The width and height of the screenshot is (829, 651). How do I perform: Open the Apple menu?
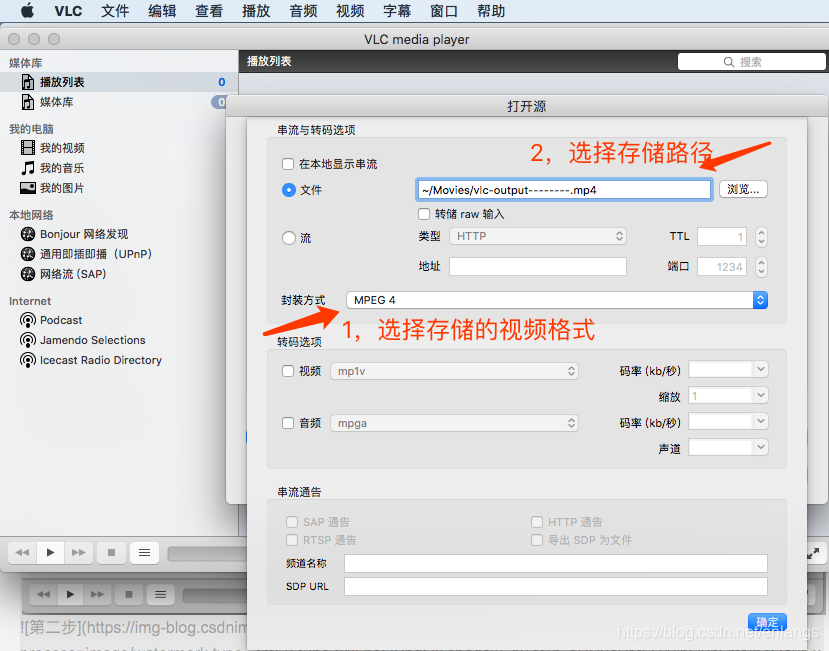tap(27, 10)
